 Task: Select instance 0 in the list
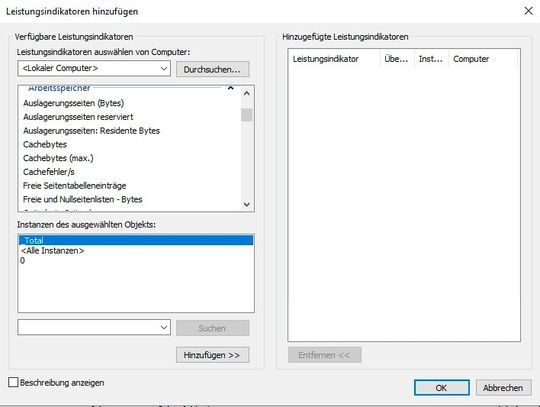click(136, 260)
